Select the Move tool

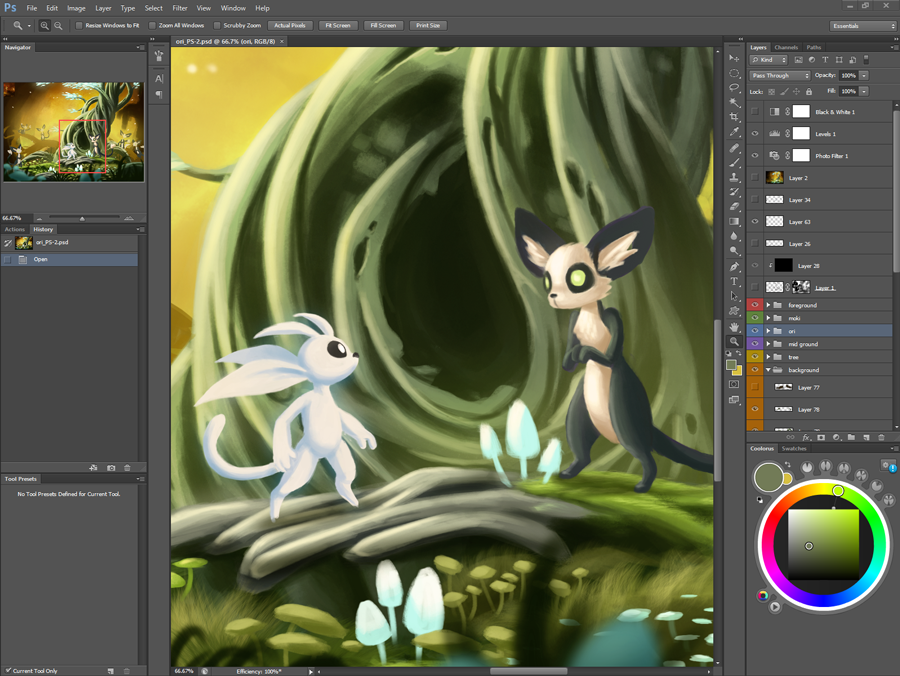(x=734, y=58)
